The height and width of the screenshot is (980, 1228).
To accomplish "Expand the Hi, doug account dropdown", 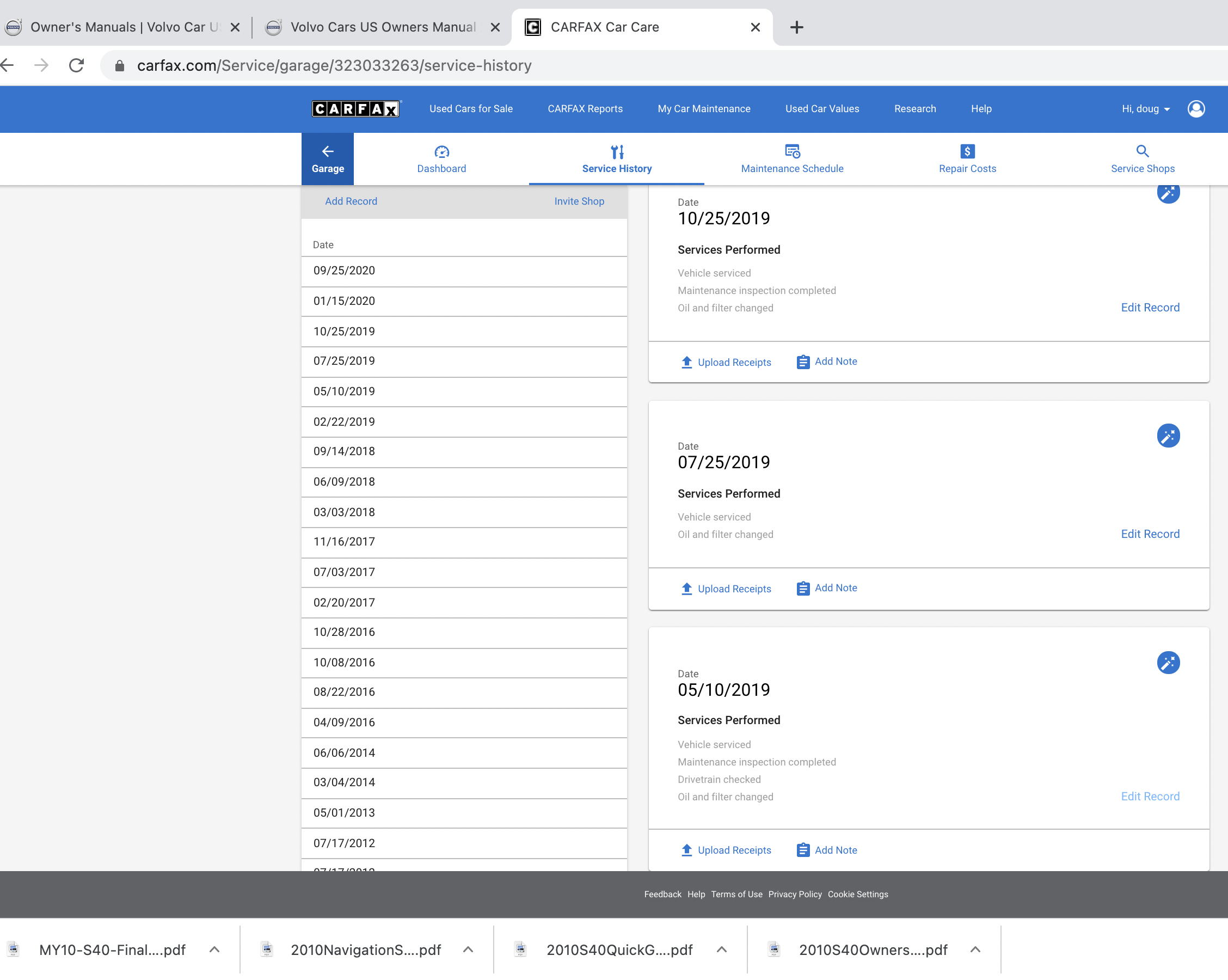I will [x=1145, y=109].
